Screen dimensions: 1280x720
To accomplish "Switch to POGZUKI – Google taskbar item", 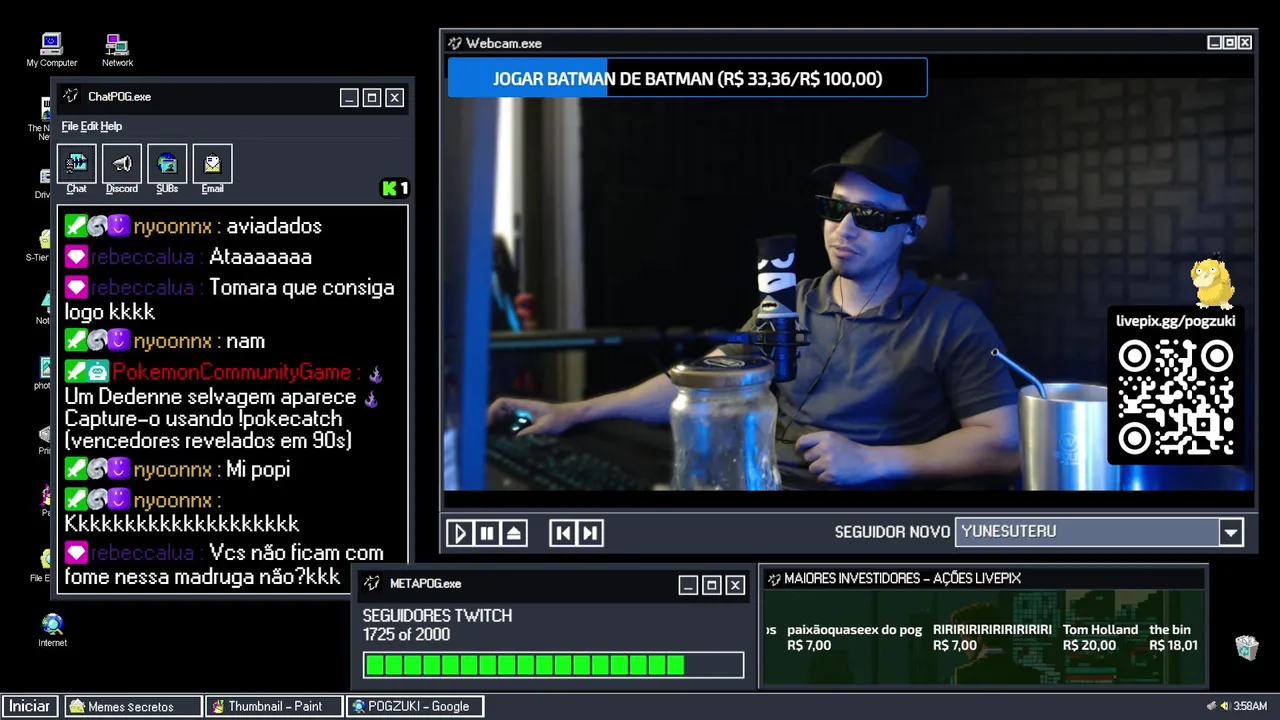I will tap(415, 706).
